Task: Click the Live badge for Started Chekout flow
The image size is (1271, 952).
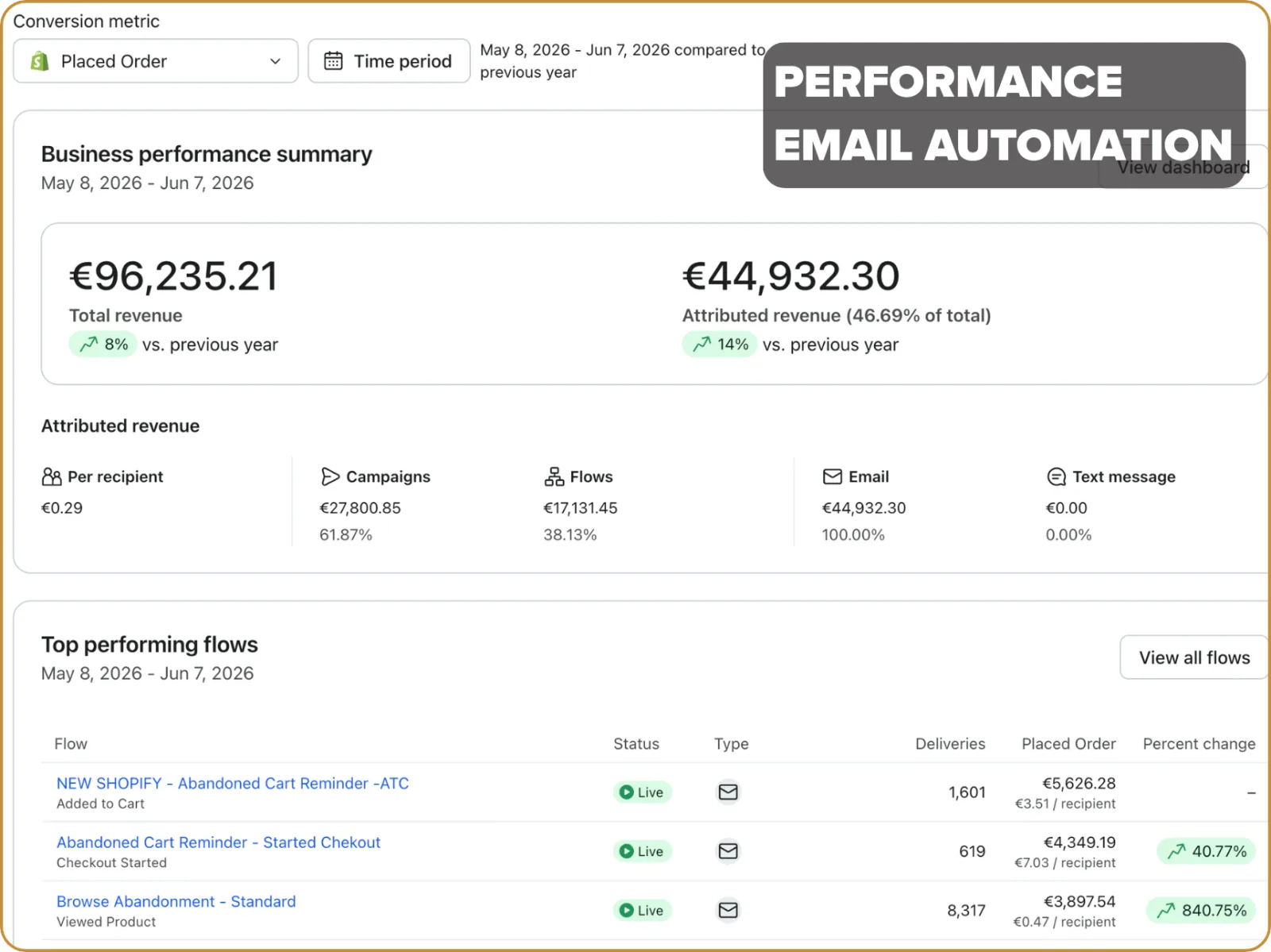Action: pos(642,851)
